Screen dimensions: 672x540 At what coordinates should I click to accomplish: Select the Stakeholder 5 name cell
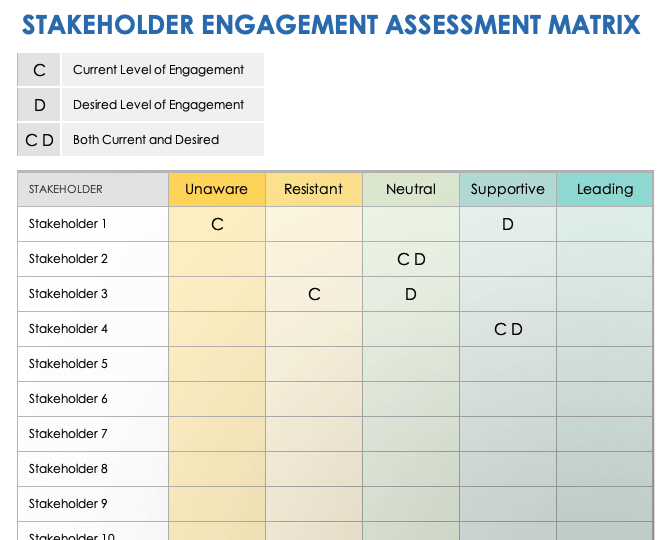pos(93,364)
